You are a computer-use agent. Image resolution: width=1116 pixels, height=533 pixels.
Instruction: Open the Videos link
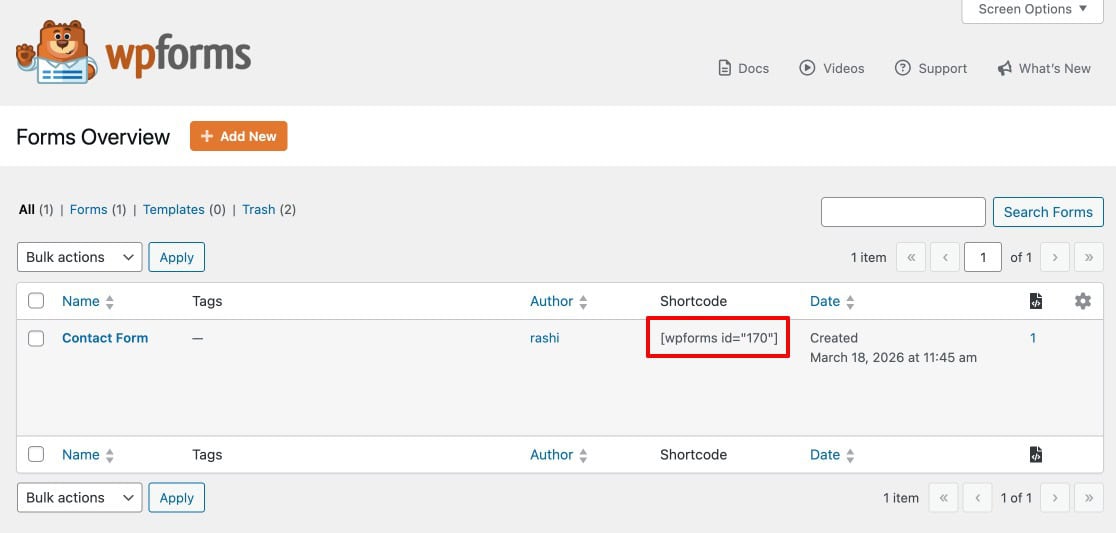point(832,68)
